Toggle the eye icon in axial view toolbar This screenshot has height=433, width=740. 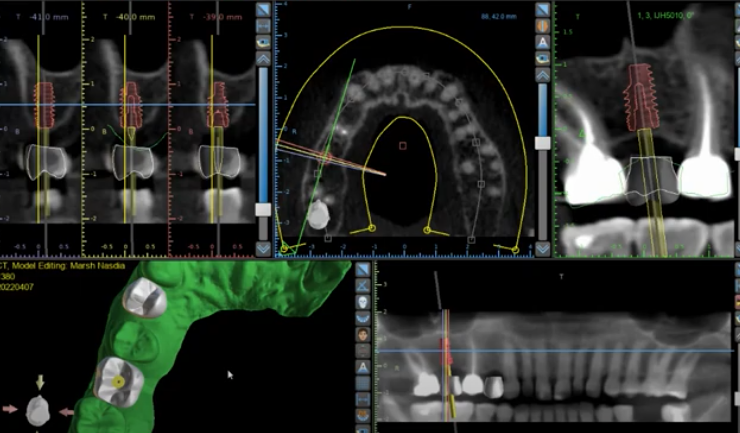(542, 59)
